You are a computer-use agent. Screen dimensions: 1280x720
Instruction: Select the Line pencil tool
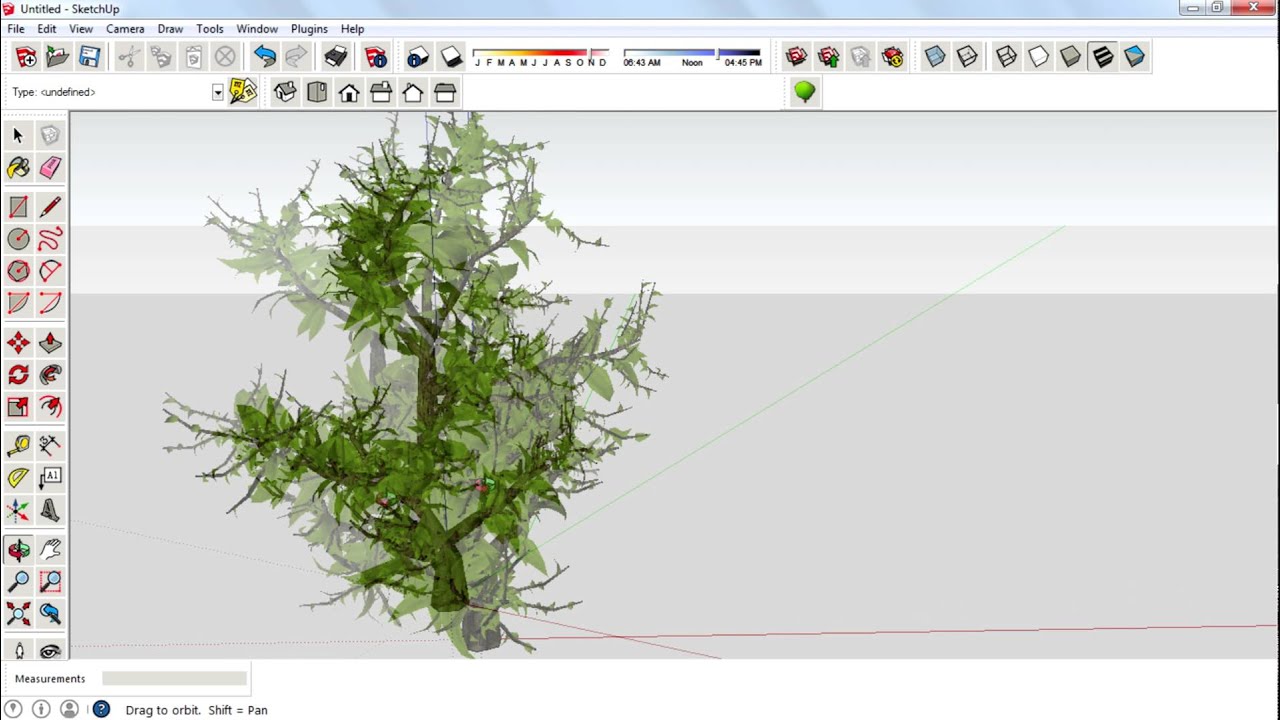(50, 207)
